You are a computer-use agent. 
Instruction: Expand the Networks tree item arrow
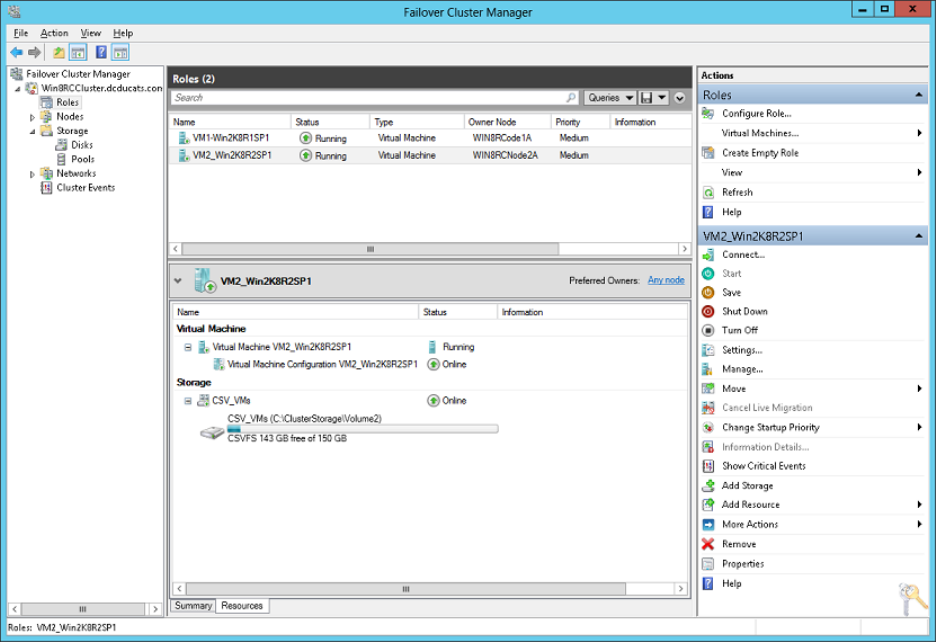coord(32,174)
